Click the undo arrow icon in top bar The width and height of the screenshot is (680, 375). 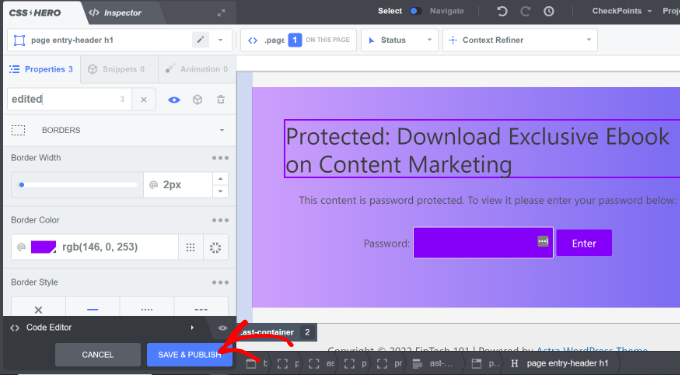[502, 11]
